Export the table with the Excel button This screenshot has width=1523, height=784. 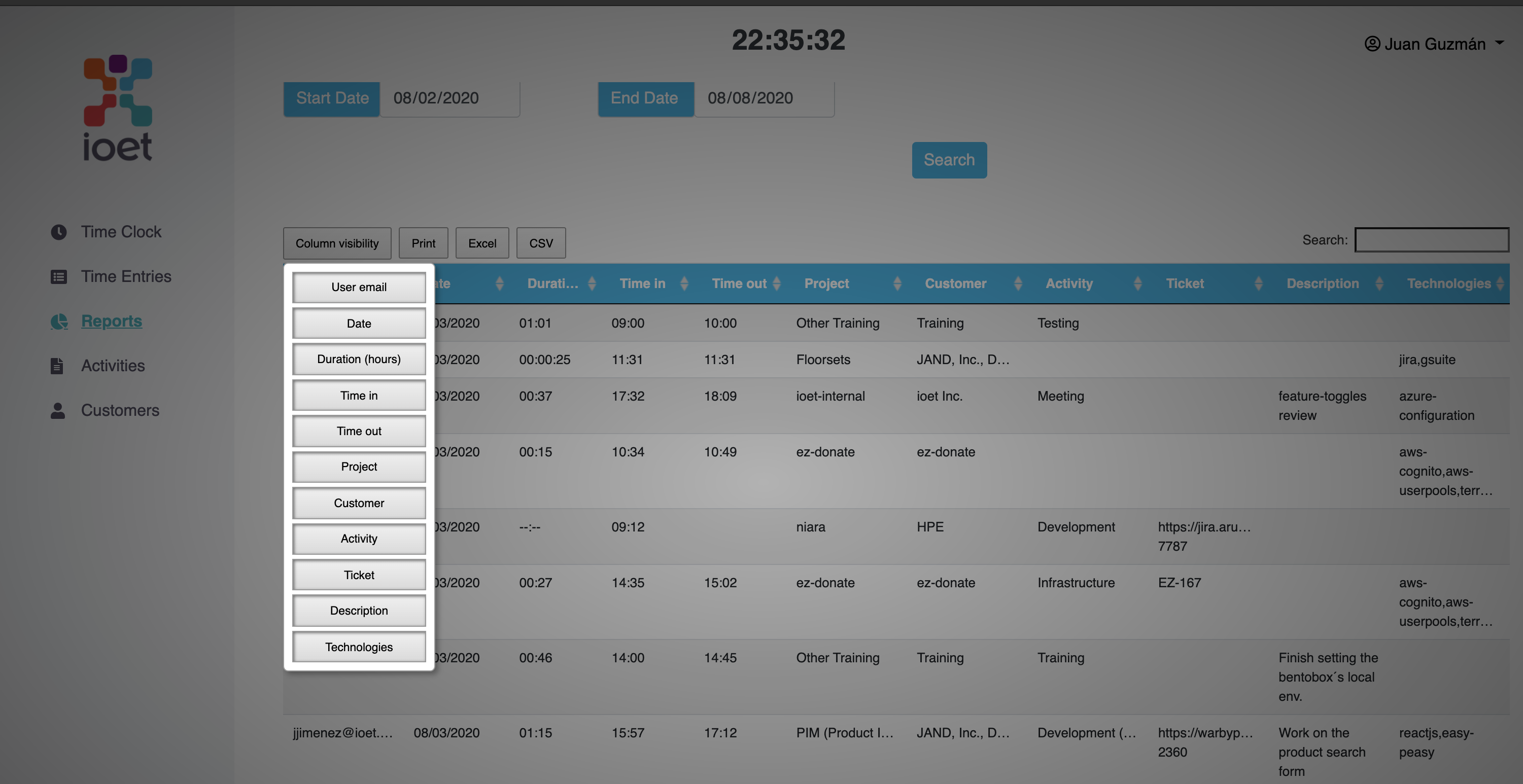[x=482, y=243]
